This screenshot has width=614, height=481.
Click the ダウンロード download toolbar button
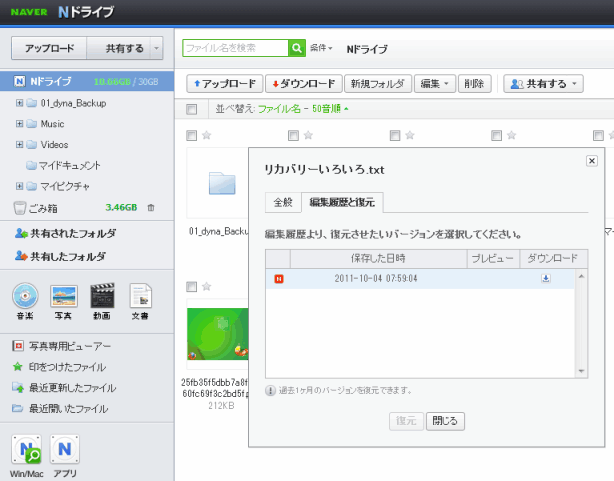point(304,83)
